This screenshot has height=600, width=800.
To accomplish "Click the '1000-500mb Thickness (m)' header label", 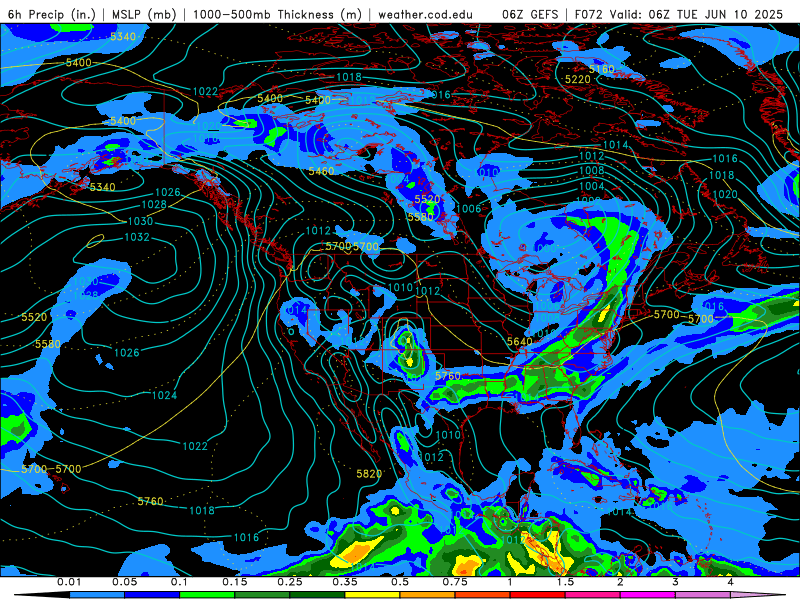I will click(277, 14).
